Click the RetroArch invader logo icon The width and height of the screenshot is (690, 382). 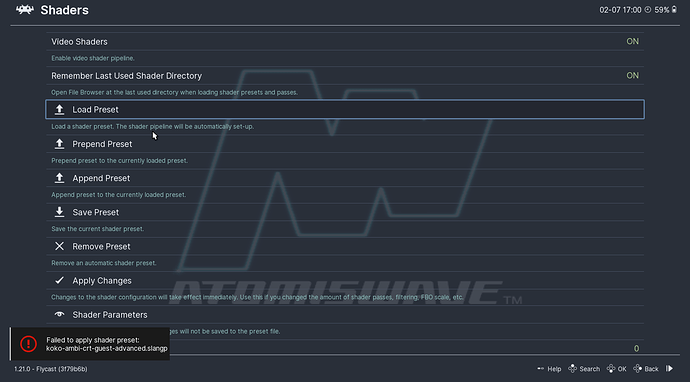click(25, 10)
